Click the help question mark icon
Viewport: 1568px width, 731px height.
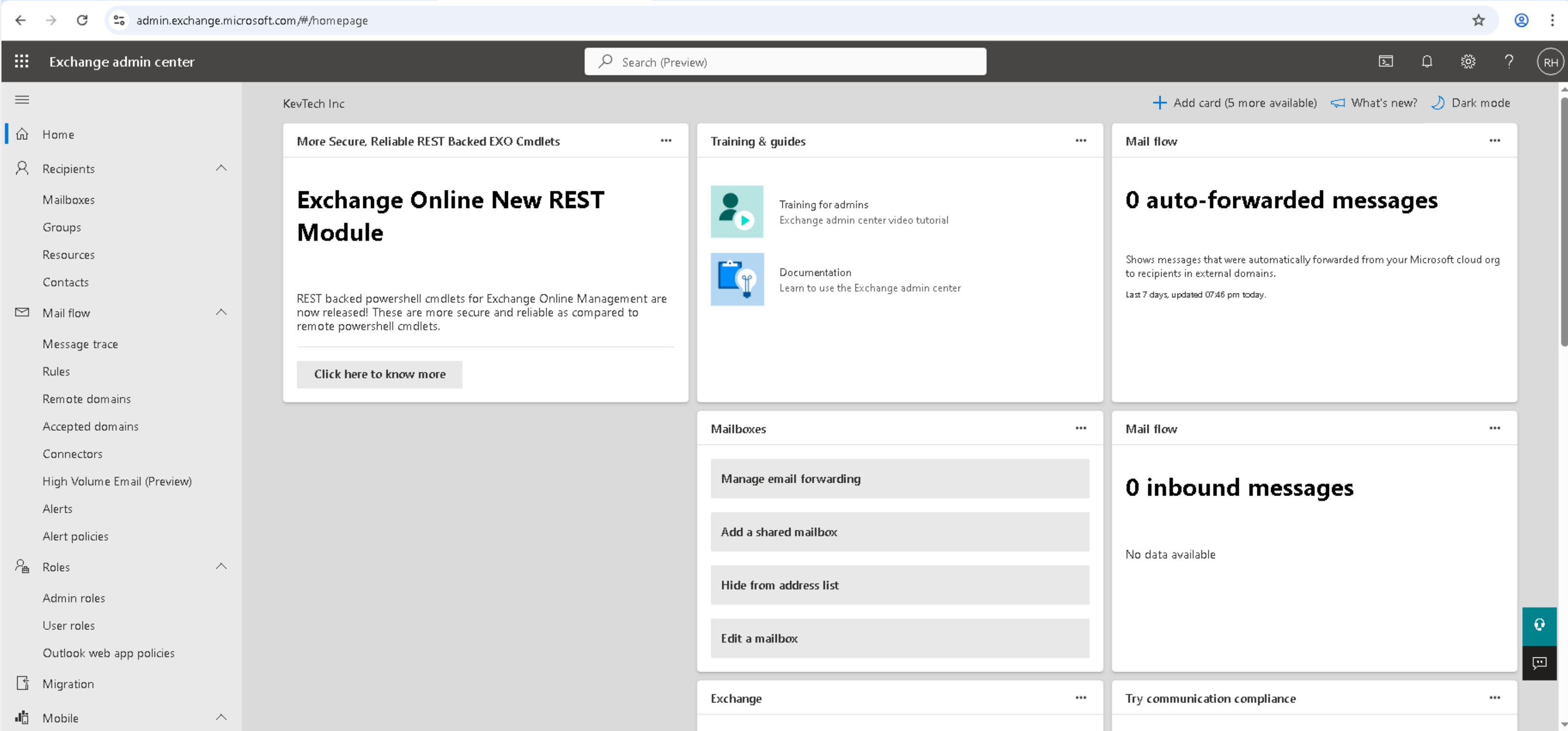pos(1509,61)
